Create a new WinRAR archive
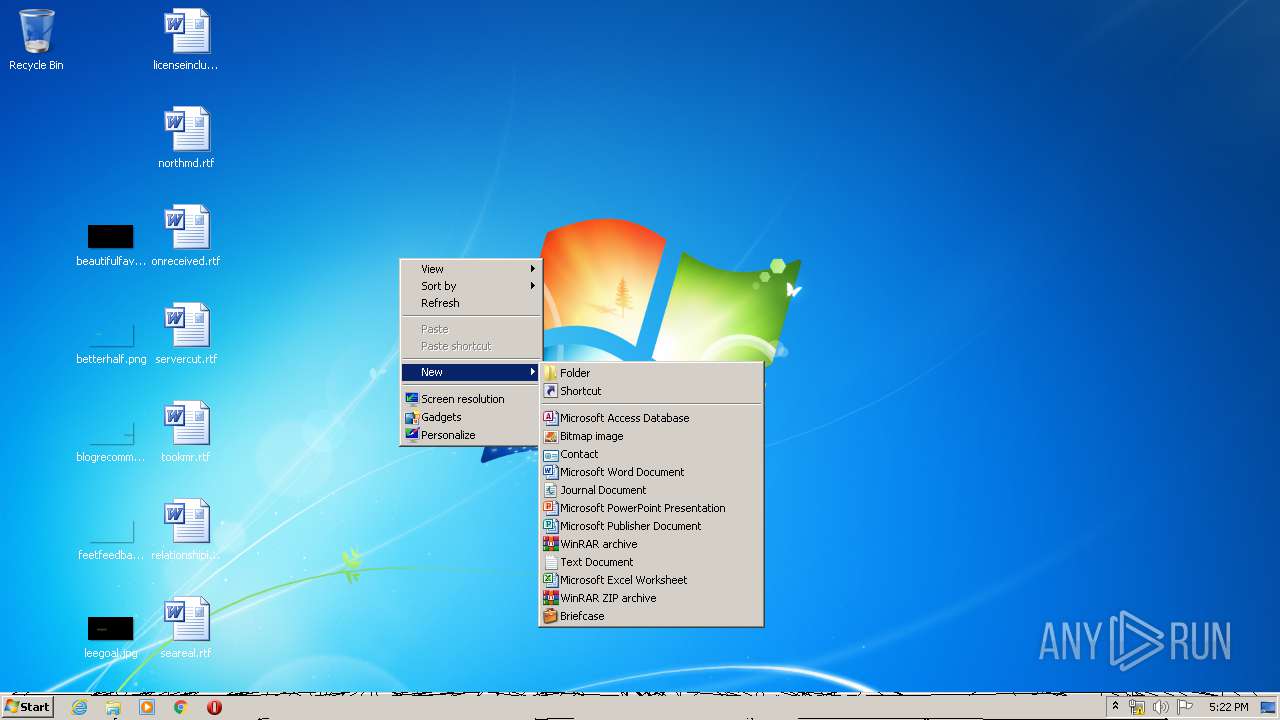 tap(651, 544)
